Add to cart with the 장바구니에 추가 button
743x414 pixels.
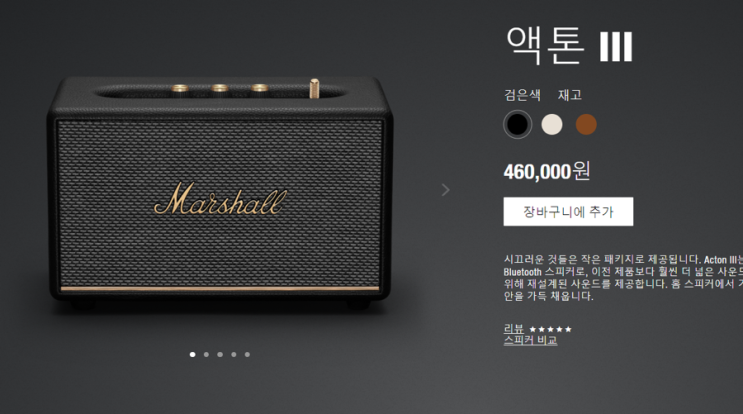click(x=568, y=211)
